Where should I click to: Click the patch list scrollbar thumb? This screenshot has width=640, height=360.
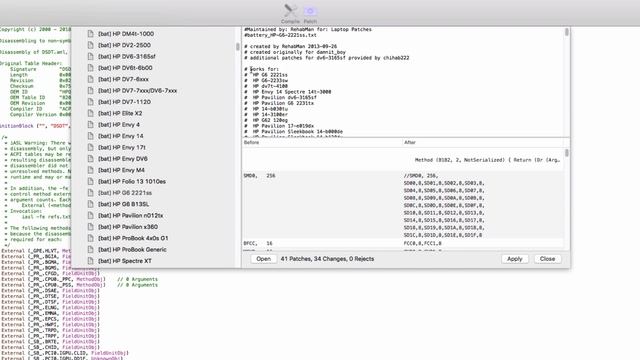click(x=238, y=47)
